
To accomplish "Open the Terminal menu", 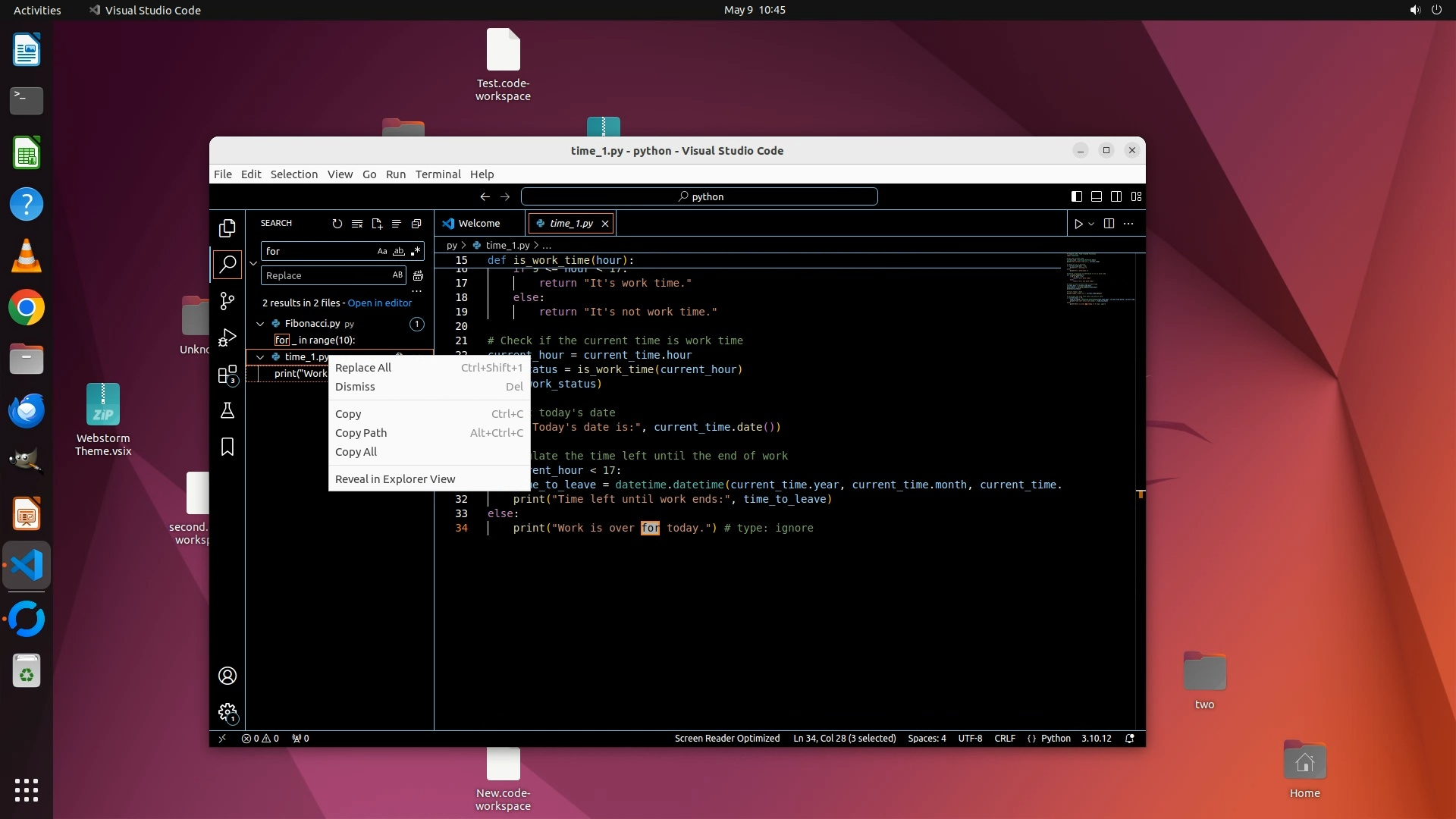I will point(438,174).
